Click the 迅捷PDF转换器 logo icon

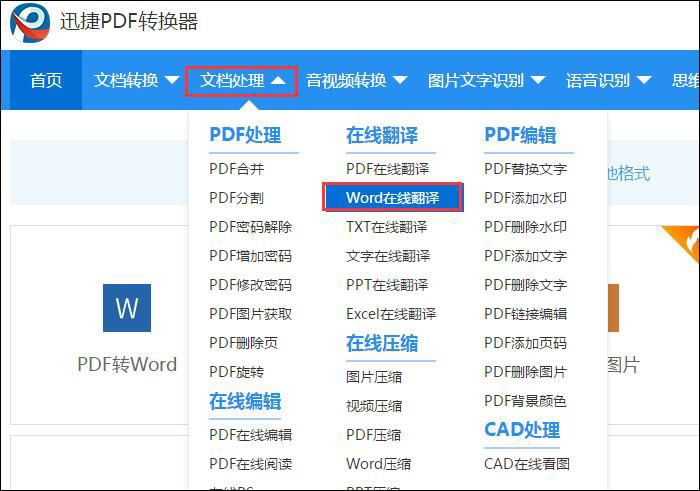coord(30,23)
